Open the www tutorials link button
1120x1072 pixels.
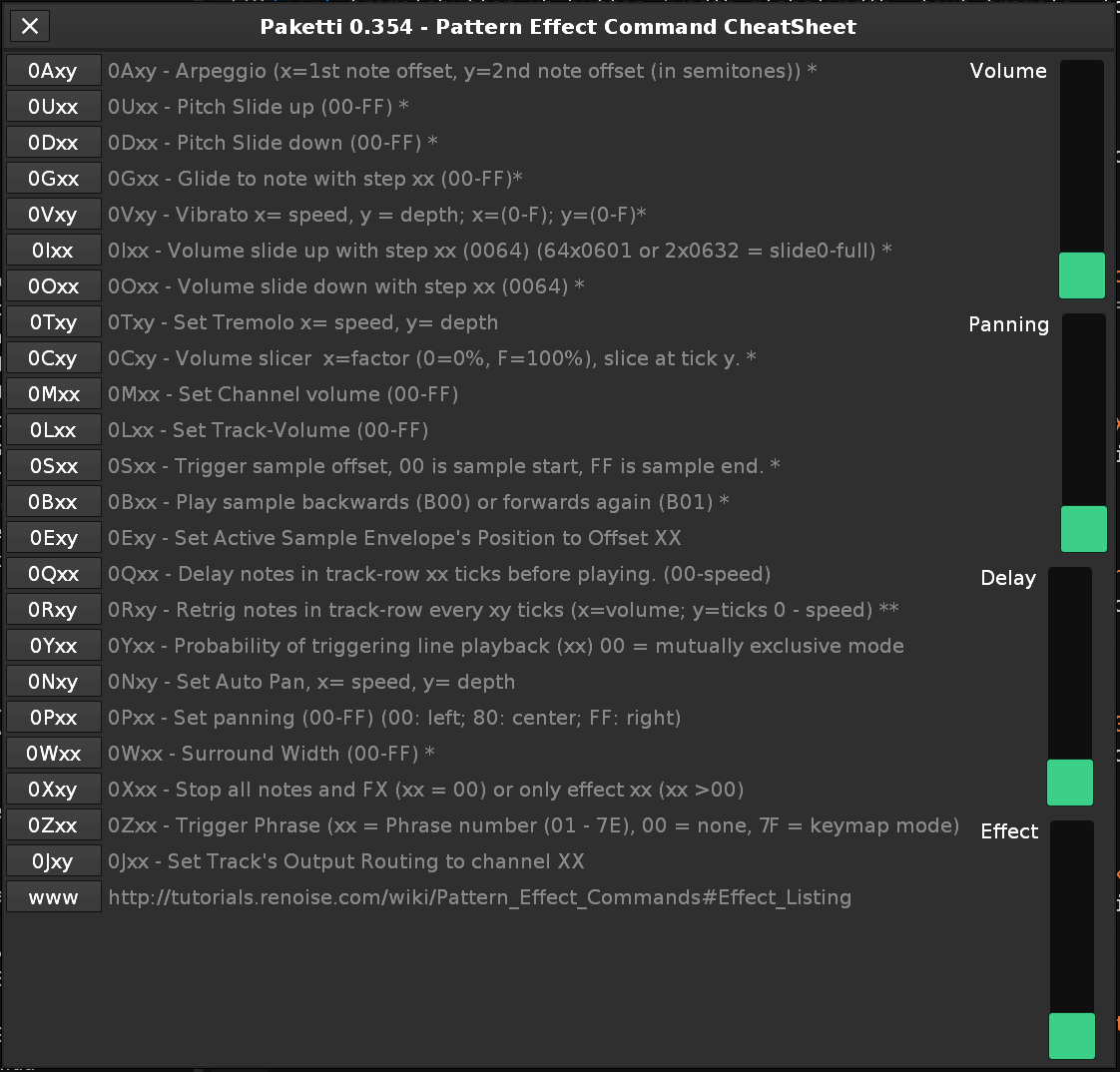pos(54,897)
